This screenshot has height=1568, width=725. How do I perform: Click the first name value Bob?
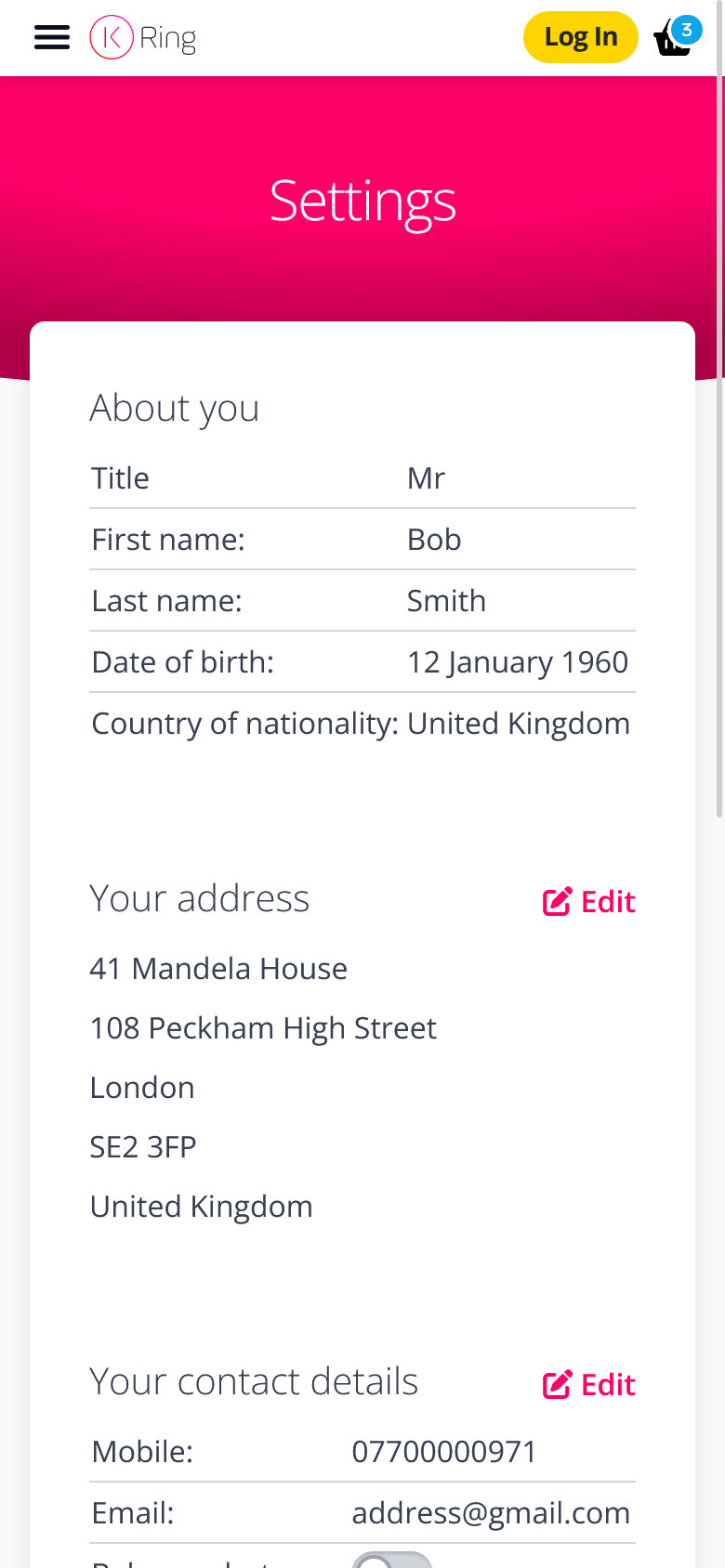pos(434,540)
